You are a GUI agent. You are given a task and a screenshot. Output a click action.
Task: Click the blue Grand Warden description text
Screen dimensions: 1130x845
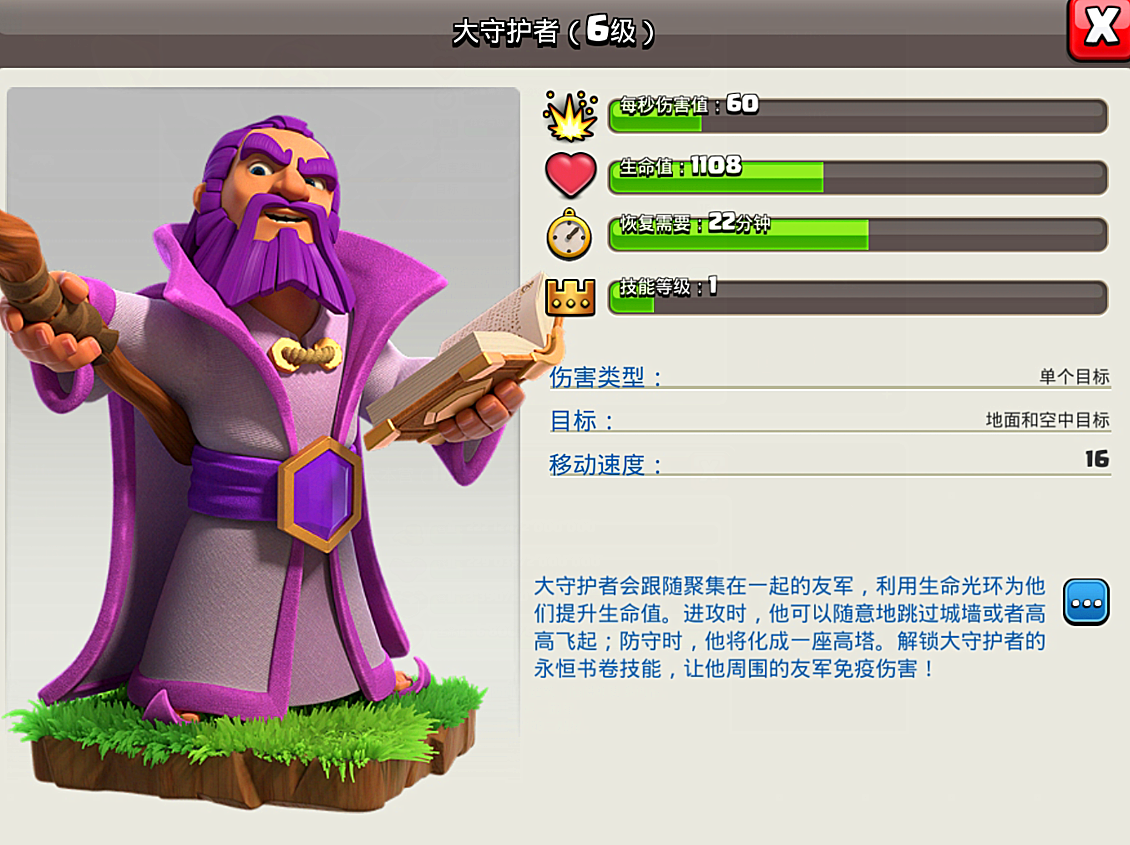click(789, 627)
